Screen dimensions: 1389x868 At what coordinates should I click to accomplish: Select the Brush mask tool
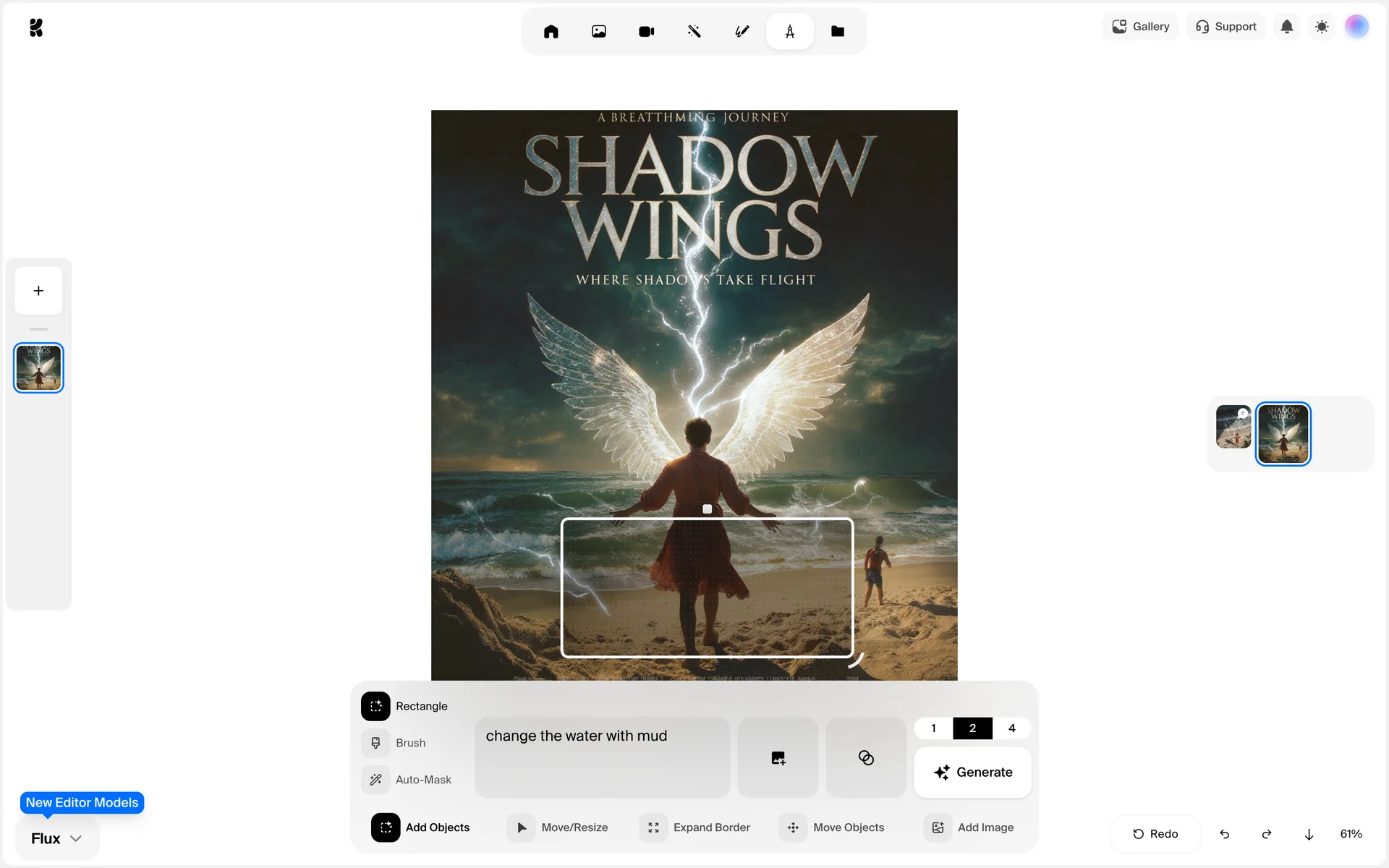[396, 743]
